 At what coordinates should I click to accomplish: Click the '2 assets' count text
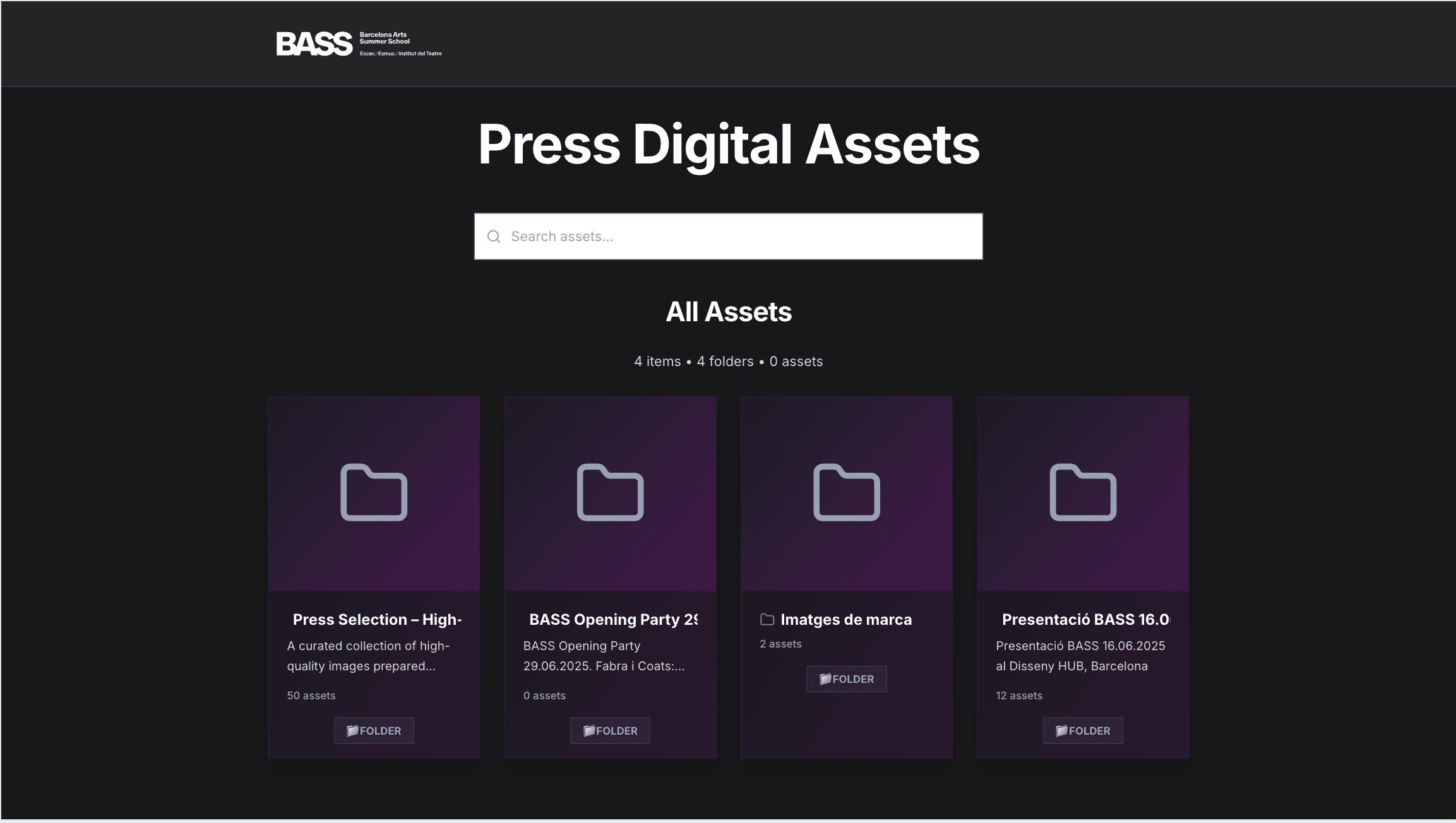coord(780,644)
